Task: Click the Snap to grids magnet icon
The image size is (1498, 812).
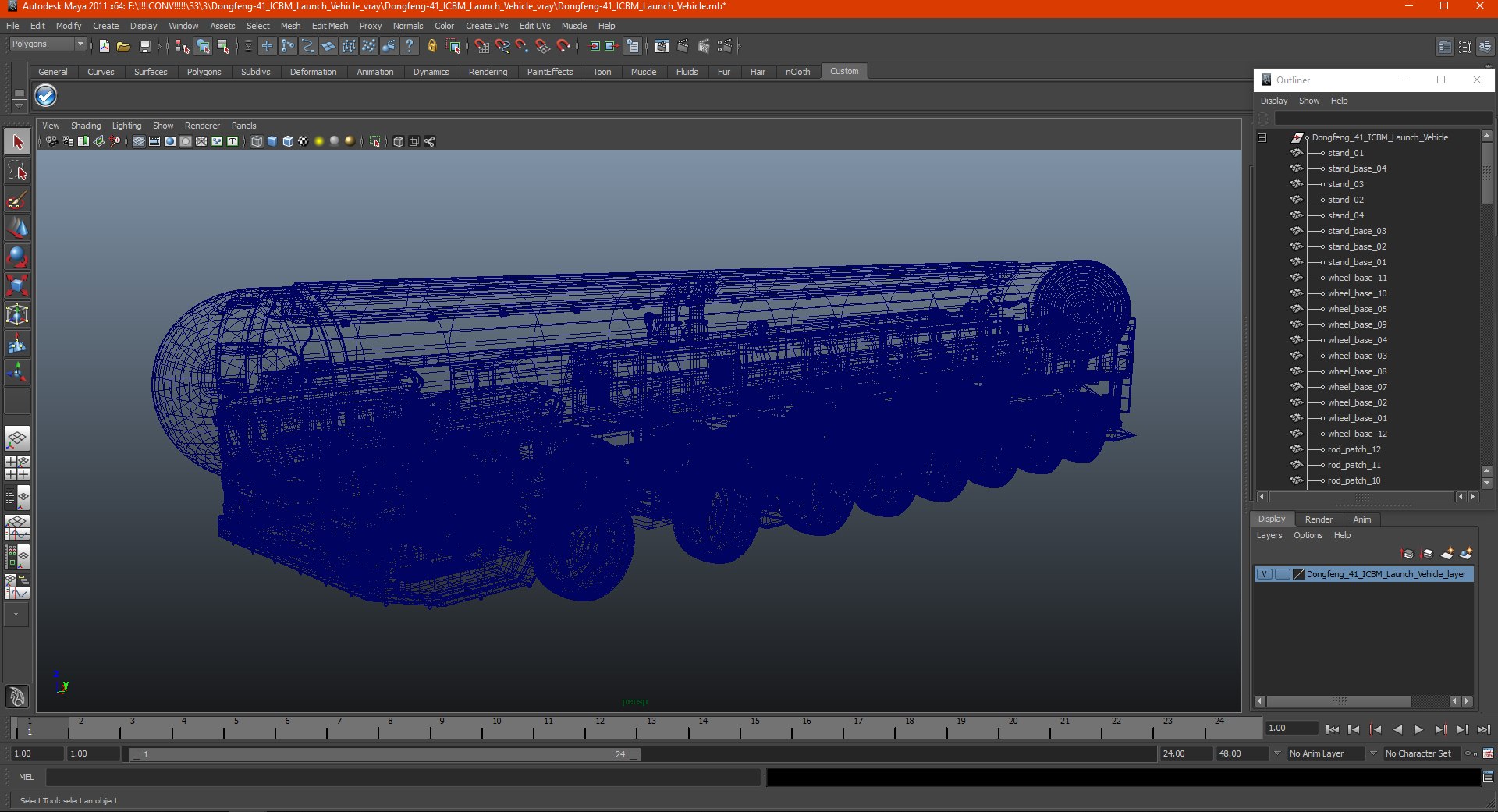Action: (x=482, y=46)
